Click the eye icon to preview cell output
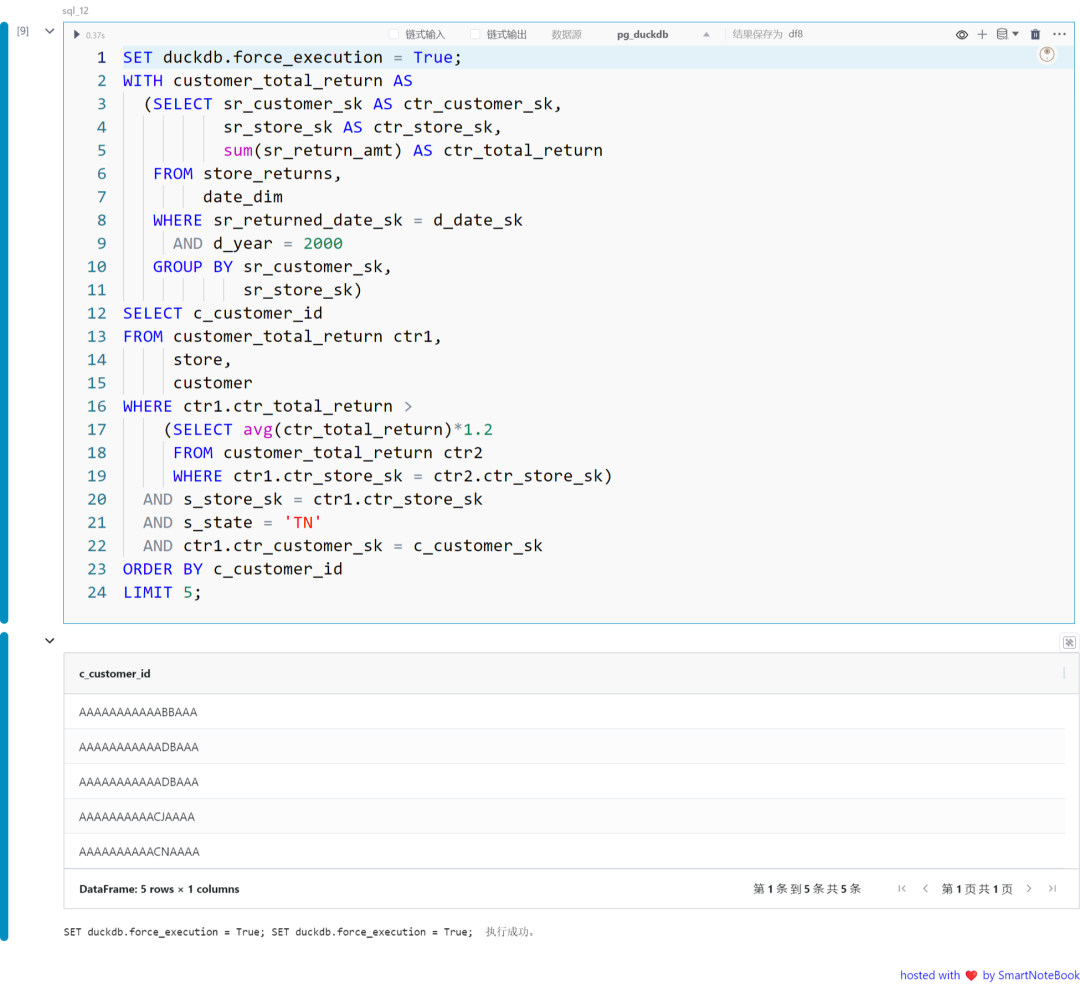1080x984 pixels. click(961, 33)
